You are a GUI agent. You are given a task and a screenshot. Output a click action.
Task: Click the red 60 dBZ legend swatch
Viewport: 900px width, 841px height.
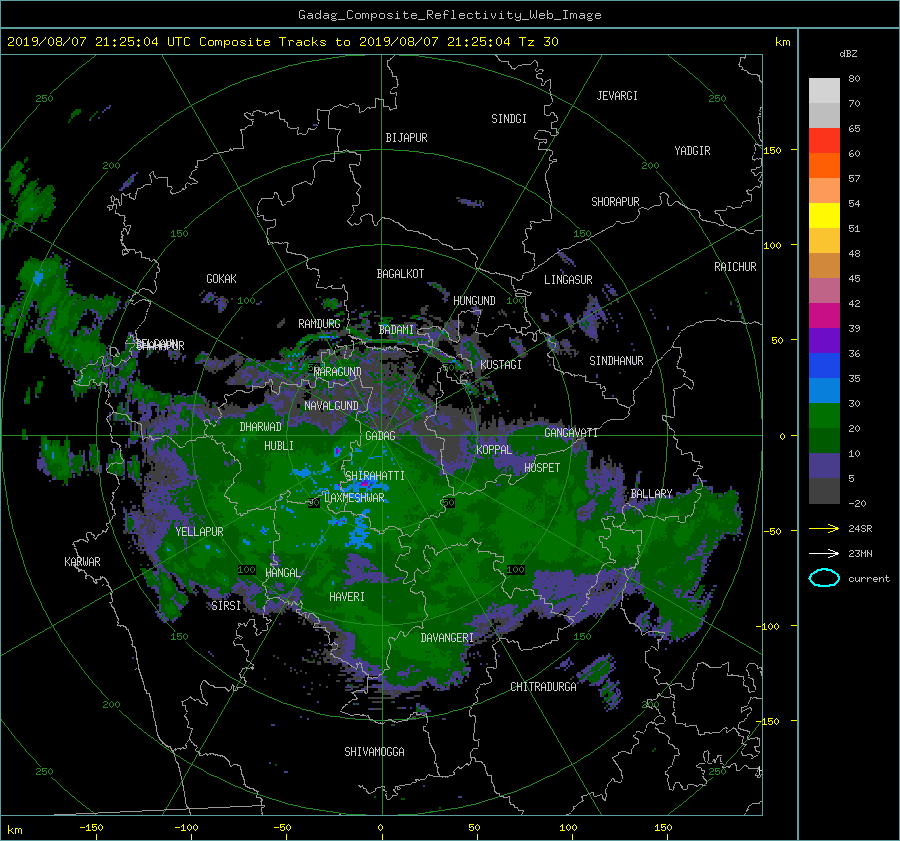coord(824,141)
